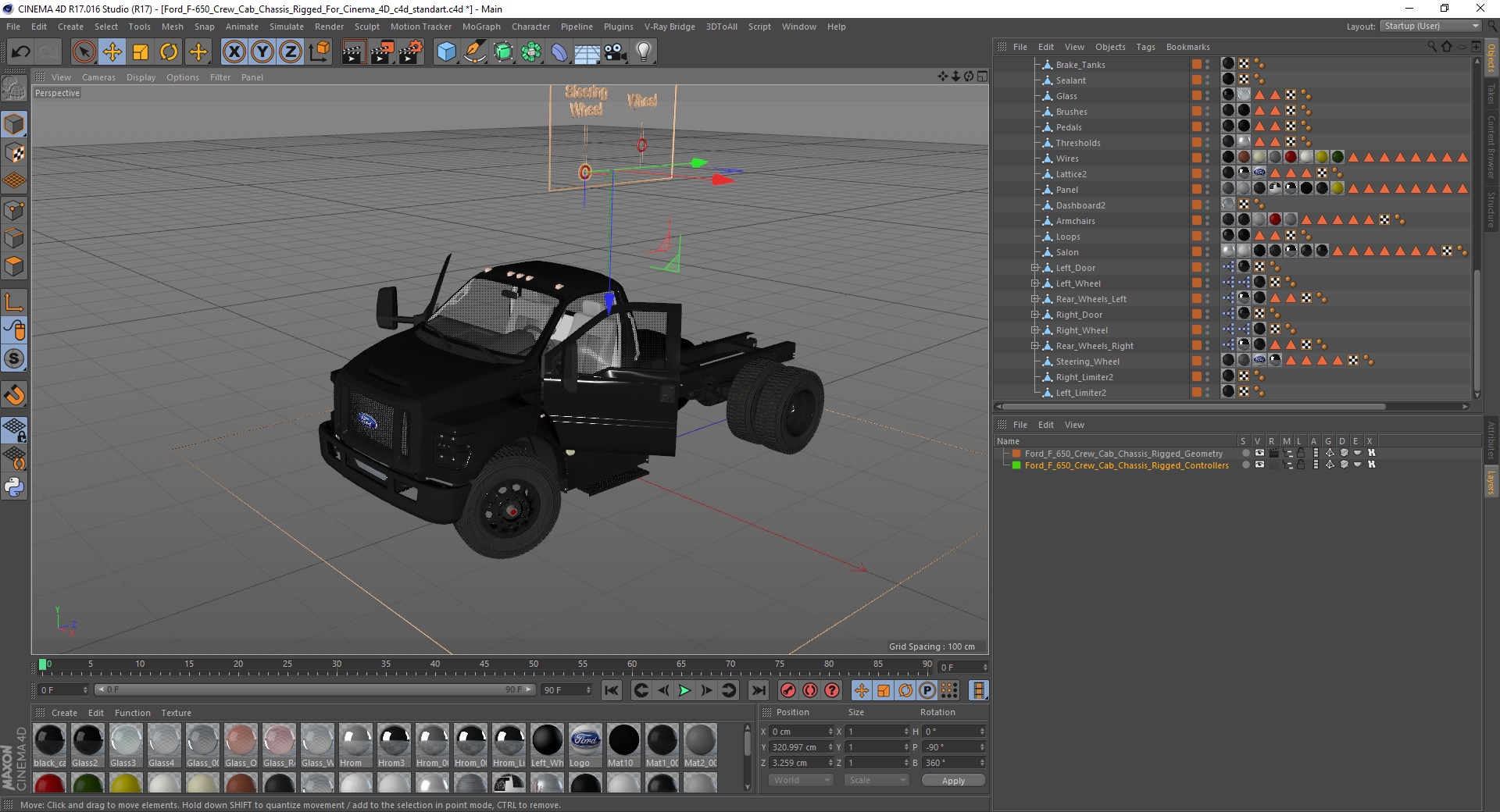Select Points mode

[14, 210]
